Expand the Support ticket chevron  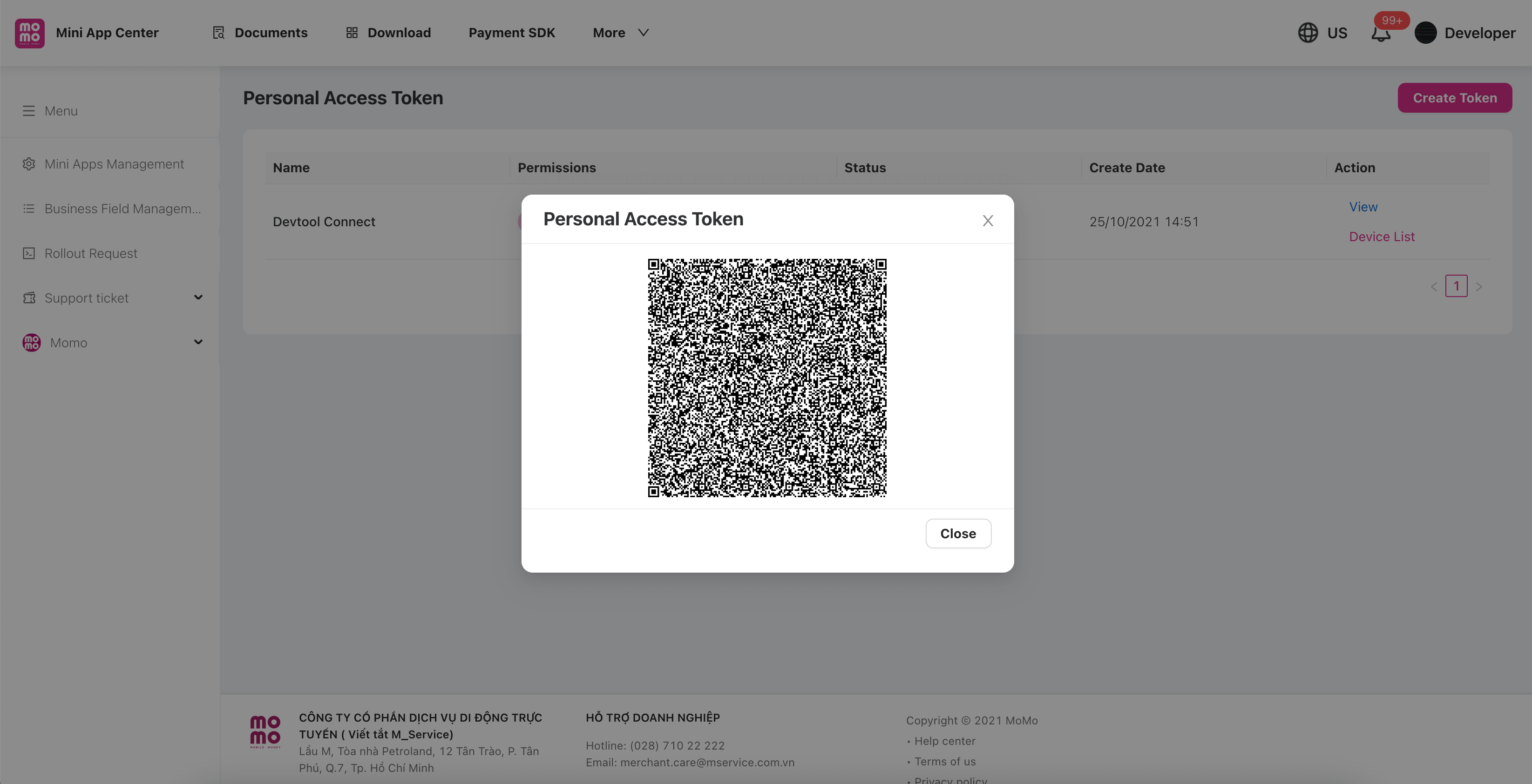click(198, 297)
